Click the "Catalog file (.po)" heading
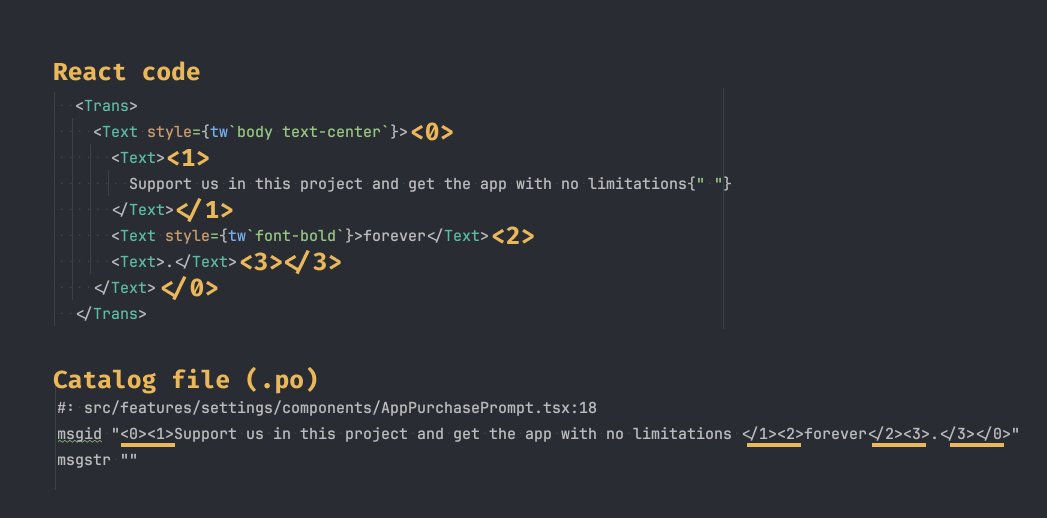Screen dimensions: 1047x518 (185, 380)
